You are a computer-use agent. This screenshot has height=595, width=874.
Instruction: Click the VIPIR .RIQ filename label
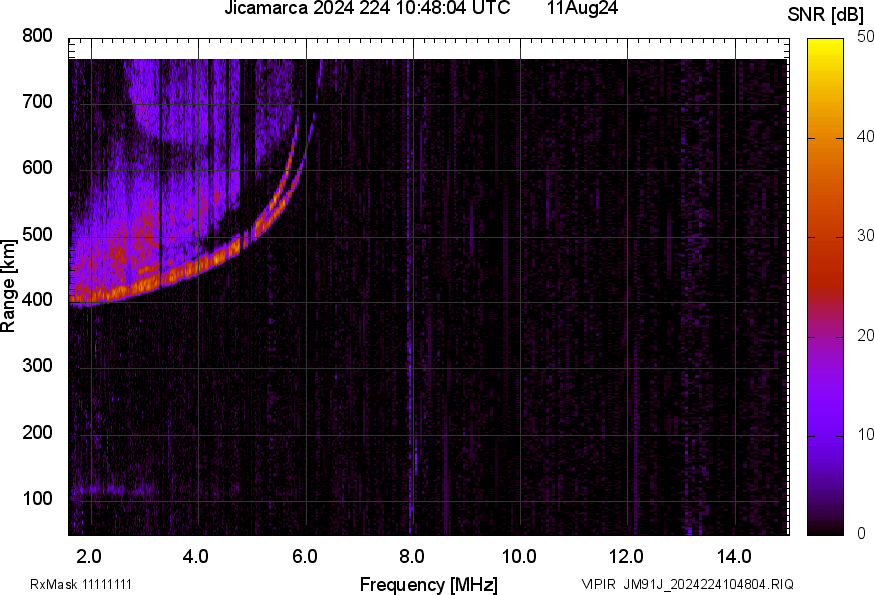point(687,584)
